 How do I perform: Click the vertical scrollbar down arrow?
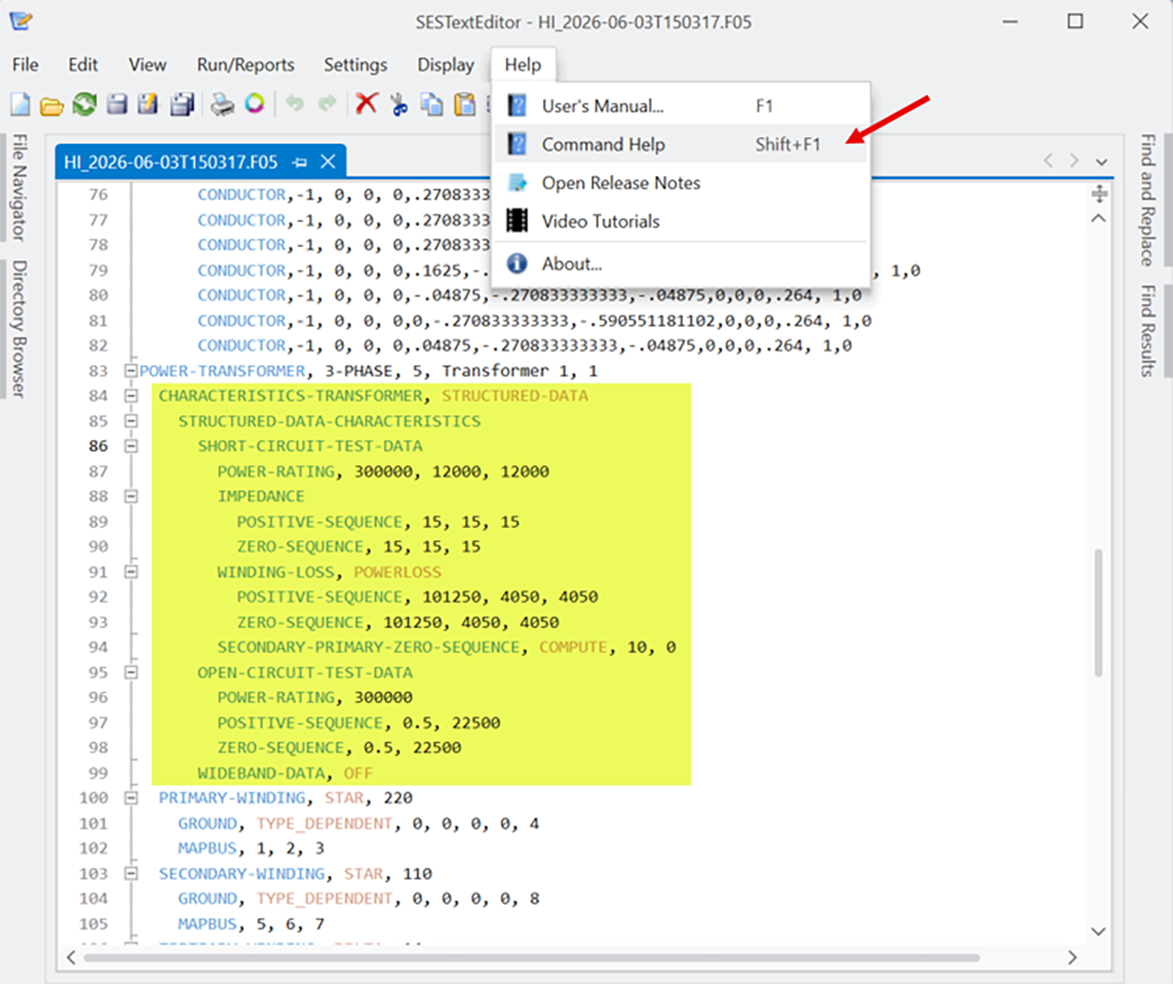tap(1098, 932)
